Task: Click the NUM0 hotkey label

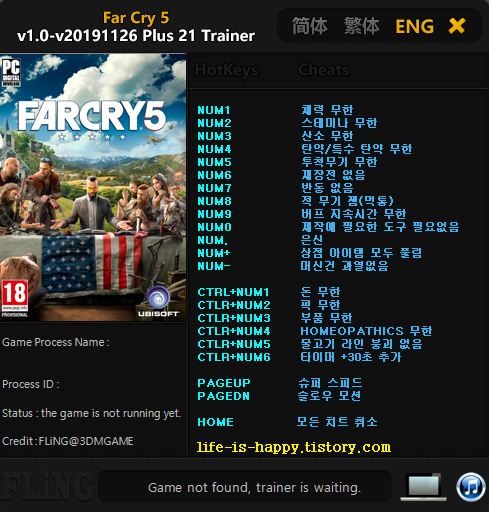Action: tap(214, 227)
